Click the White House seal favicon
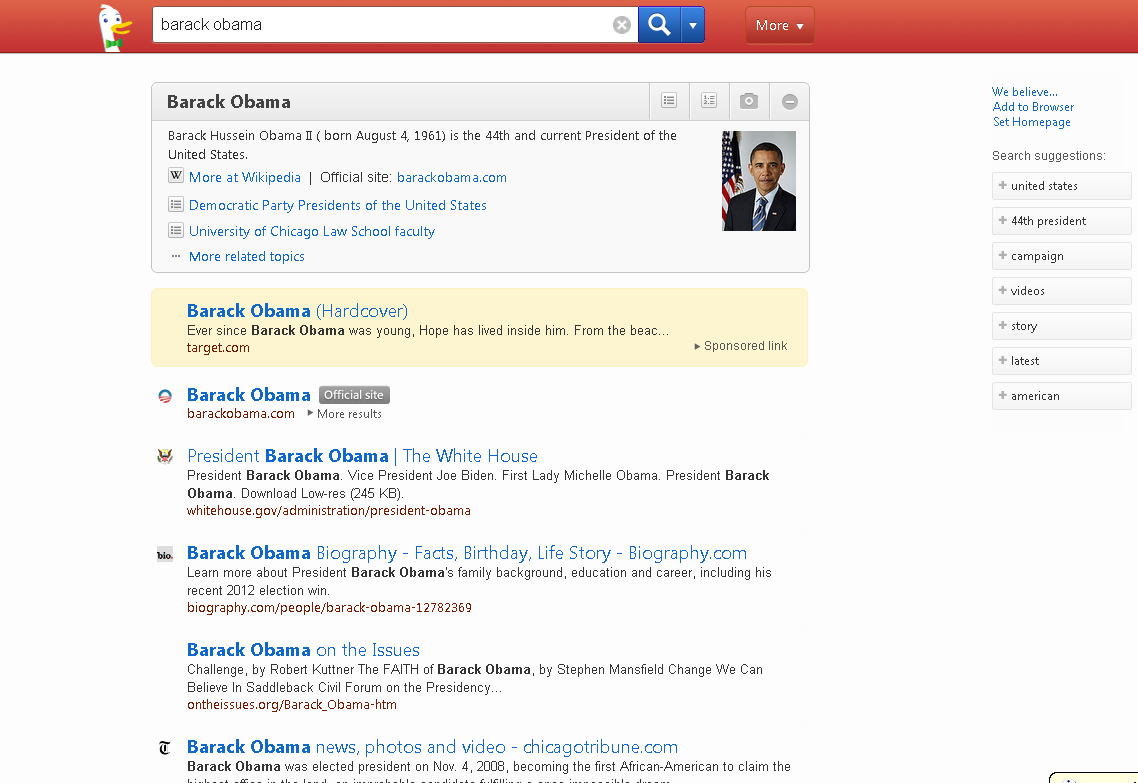Image resolution: width=1138 pixels, height=783 pixels. (x=165, y=456)
